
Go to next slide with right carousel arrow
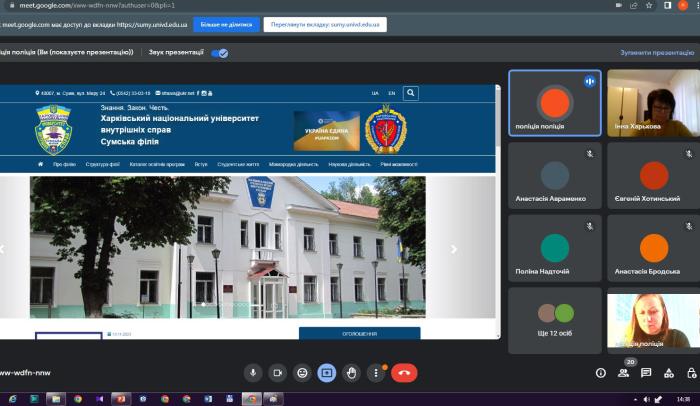(454, 249)
